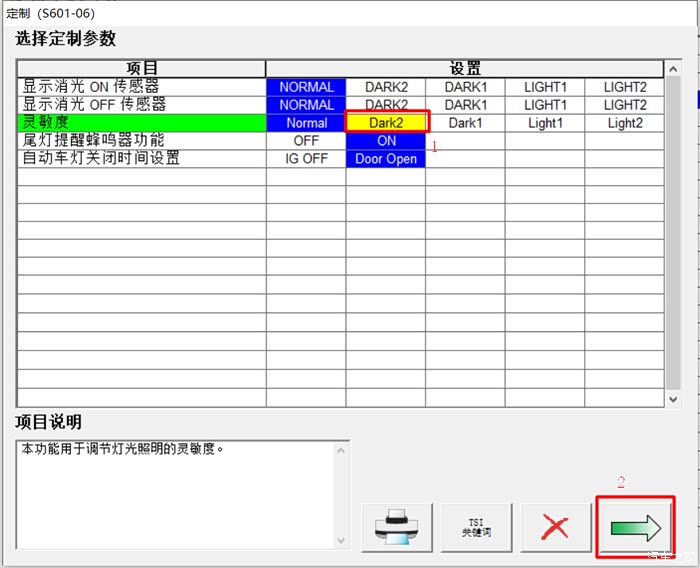700x568 pixels.
Task: Set 尾灯提醒蜂鸣器功能 to OFF
Action: (306, 141)
